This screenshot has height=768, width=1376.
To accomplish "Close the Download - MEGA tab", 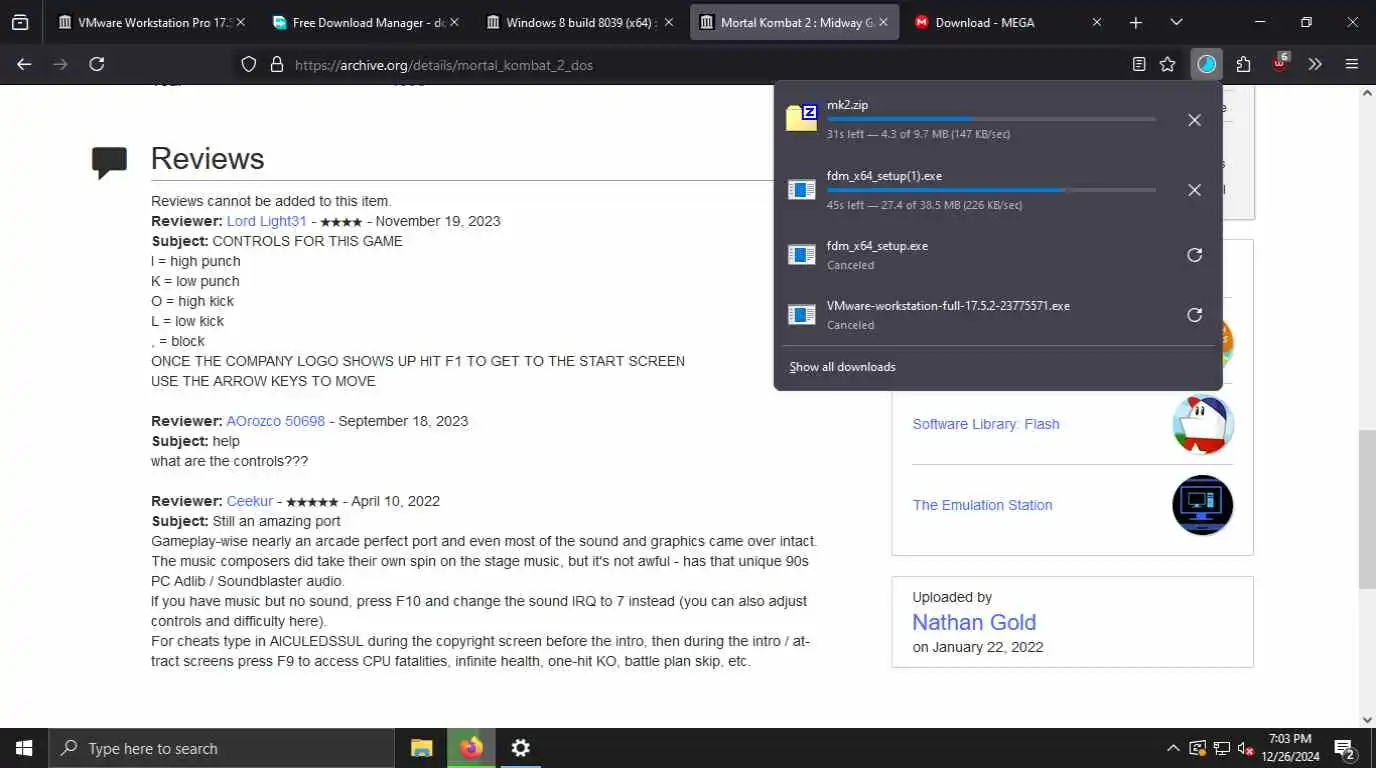I will 1096,22.
